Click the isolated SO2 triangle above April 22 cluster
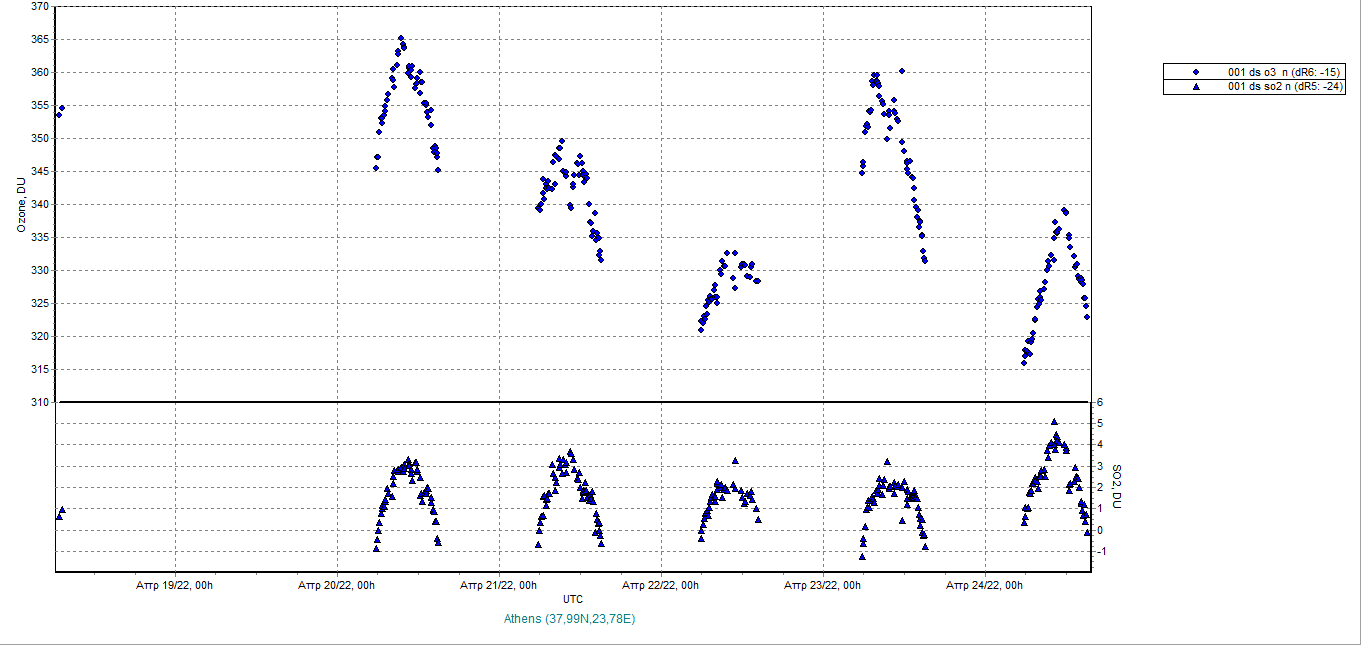The width and height of the screenshot is (1361, 645). [x=735, y=461]
